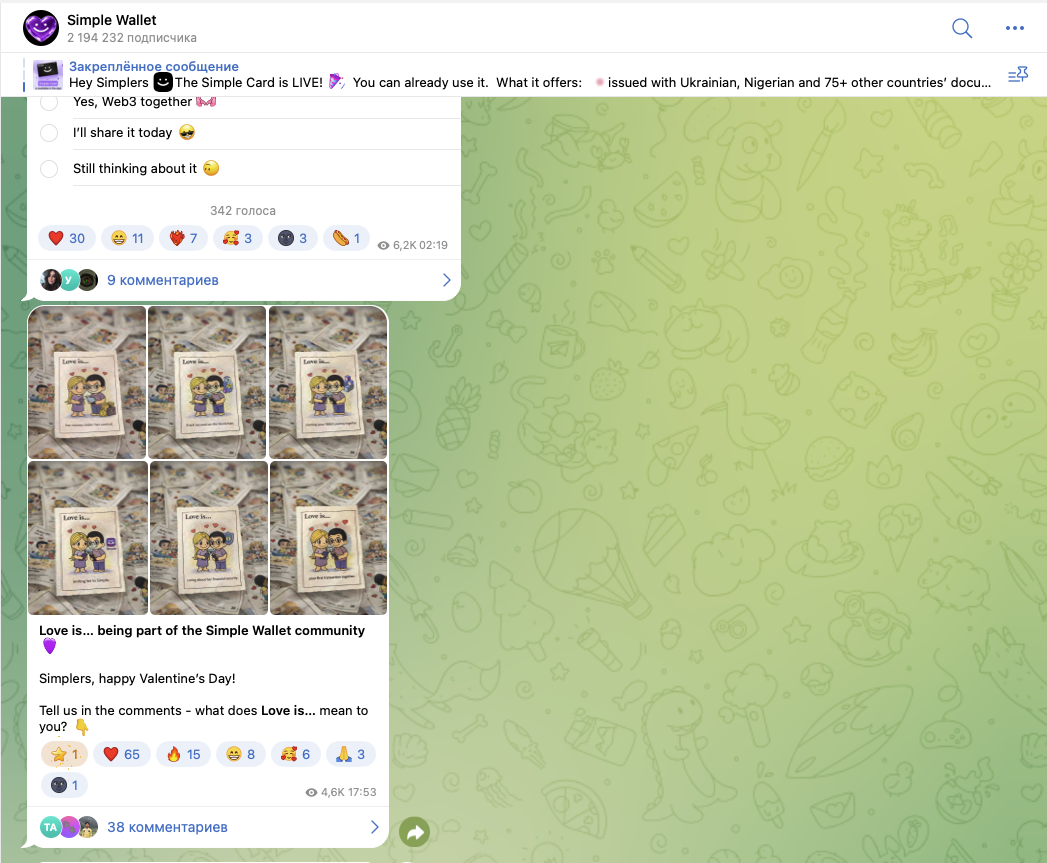Select the '2 194 232 подписчика' subscriber count
Image resolution: width=1047 pixels, height=863 pixels.
coord(132,38)
